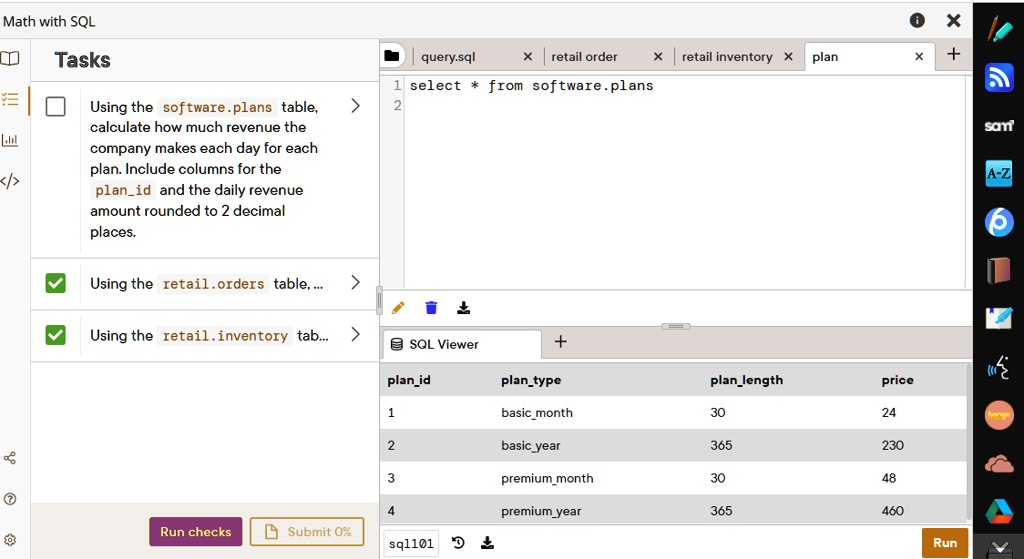The width and height of the screenshot is (1024, 559).
Task: Click the history icon next to sql101
Action: point(458,543)
